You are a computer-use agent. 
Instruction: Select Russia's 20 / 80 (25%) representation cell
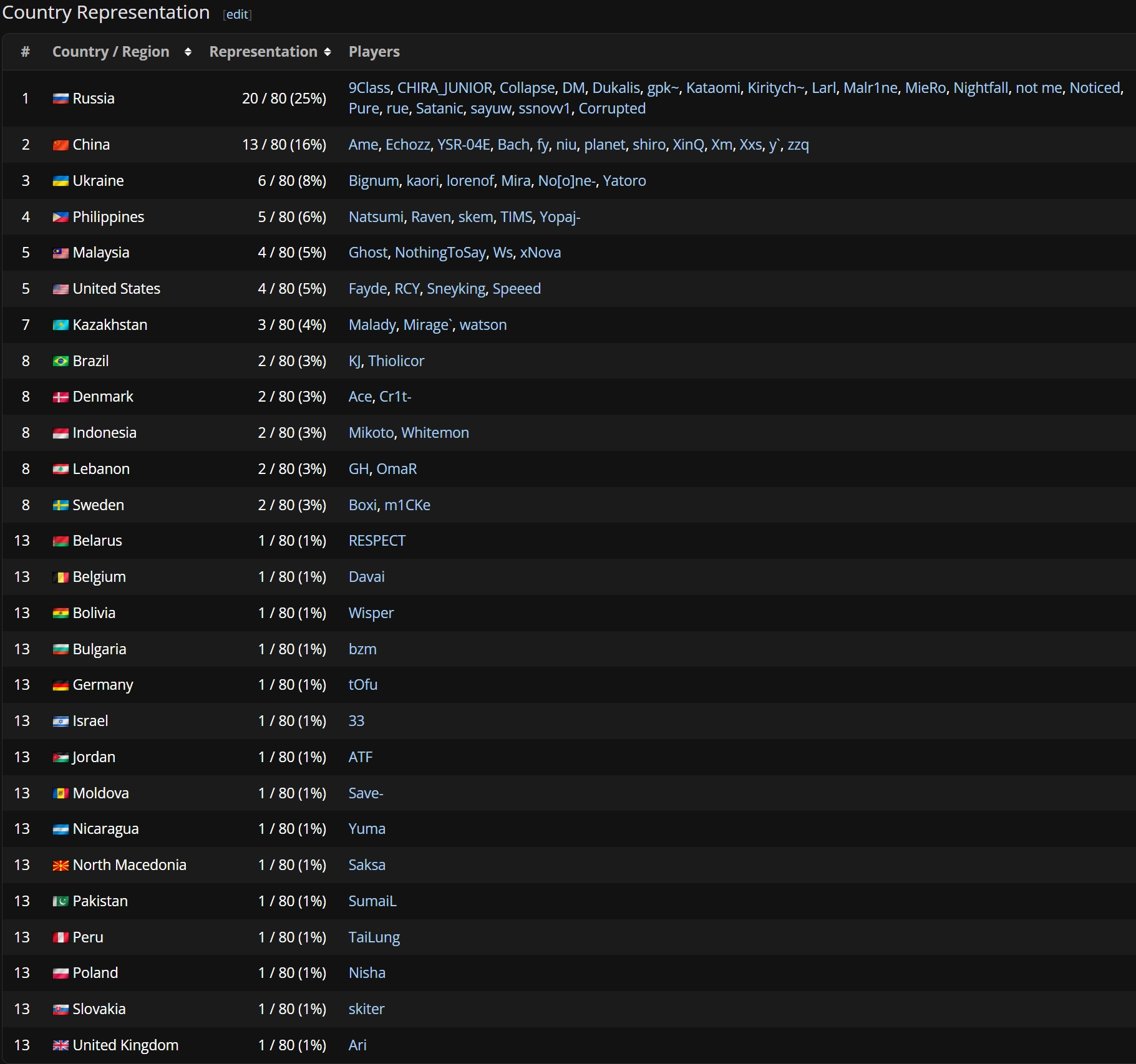click(x=284, y=99)
